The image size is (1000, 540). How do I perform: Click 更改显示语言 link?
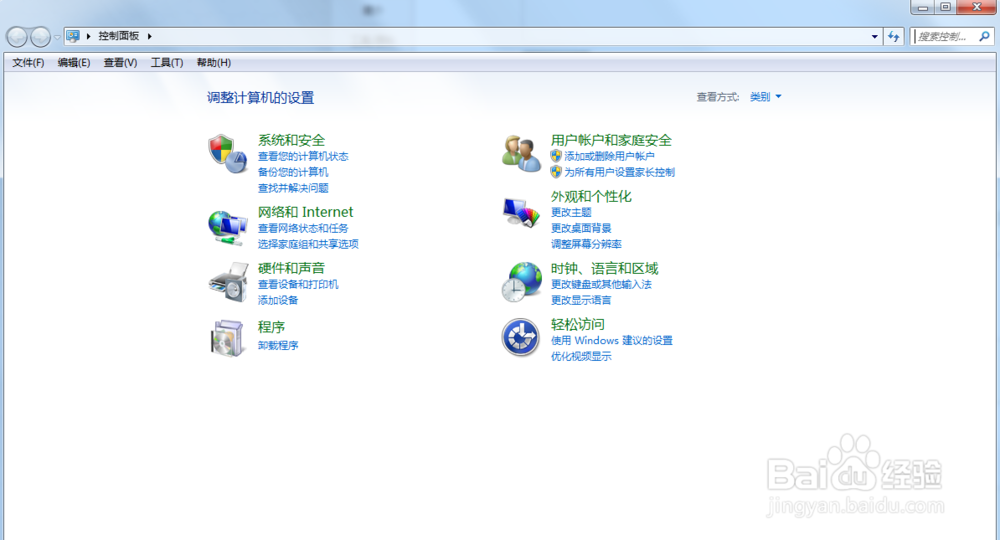coord(581,300)
